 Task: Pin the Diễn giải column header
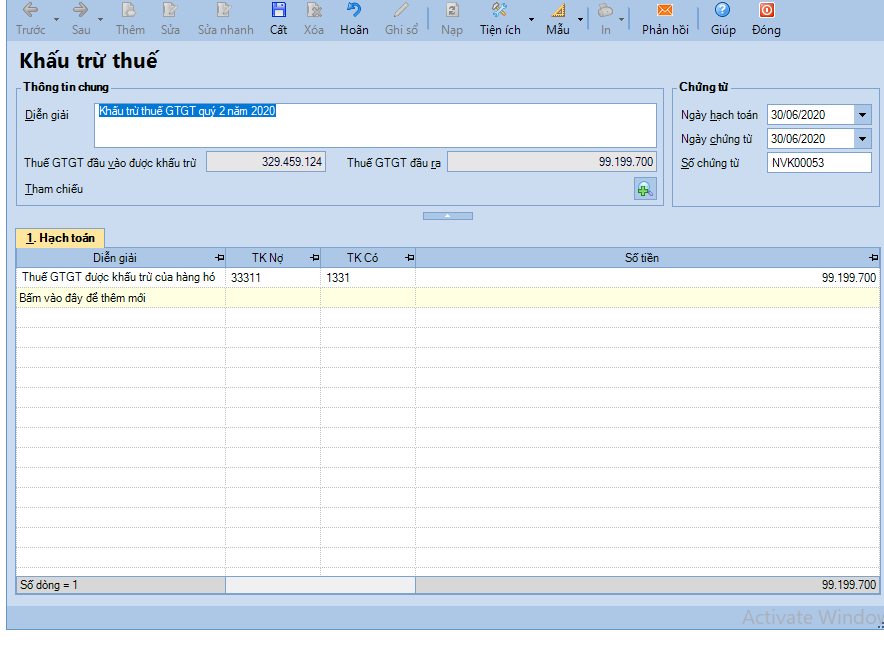click(220, 258)
